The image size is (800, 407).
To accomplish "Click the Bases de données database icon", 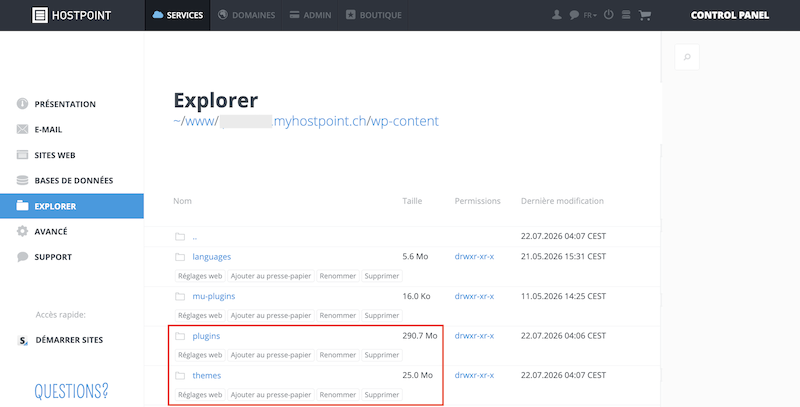I will click(22, 180).
